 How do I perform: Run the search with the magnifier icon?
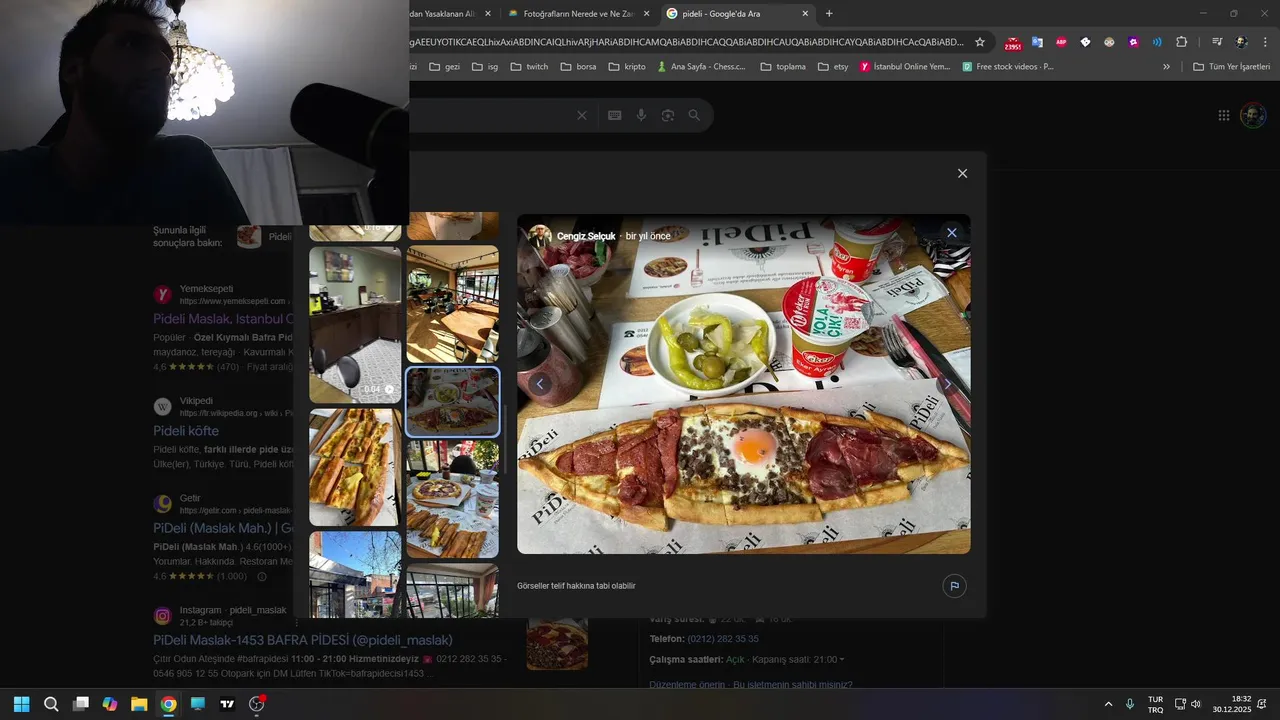tap(694, 116)
